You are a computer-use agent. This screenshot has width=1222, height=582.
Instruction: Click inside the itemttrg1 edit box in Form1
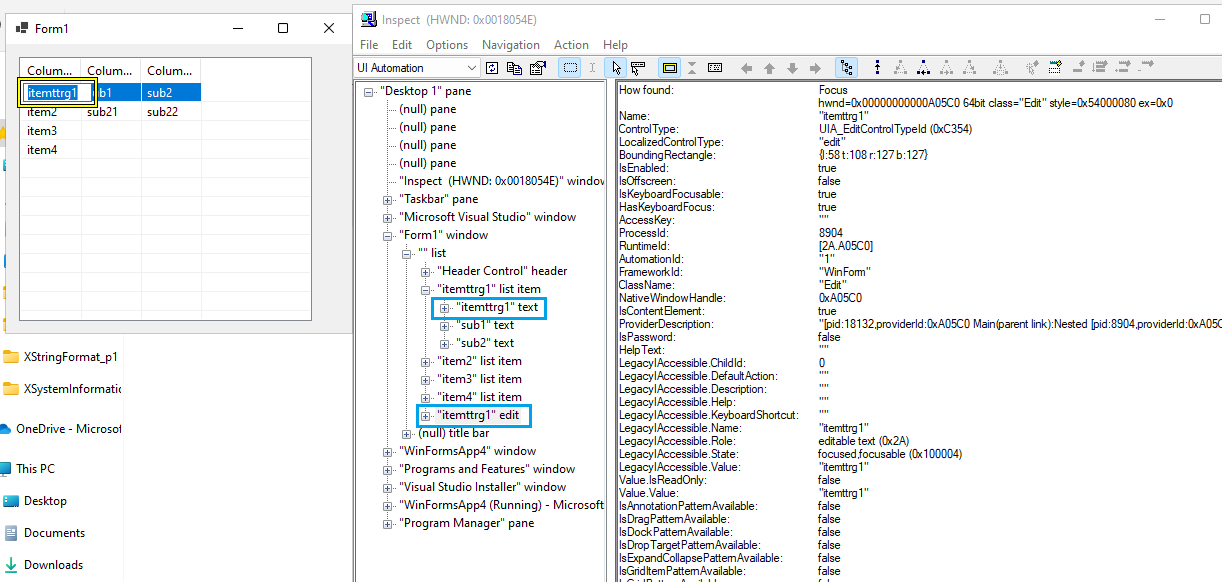point(57,92)
